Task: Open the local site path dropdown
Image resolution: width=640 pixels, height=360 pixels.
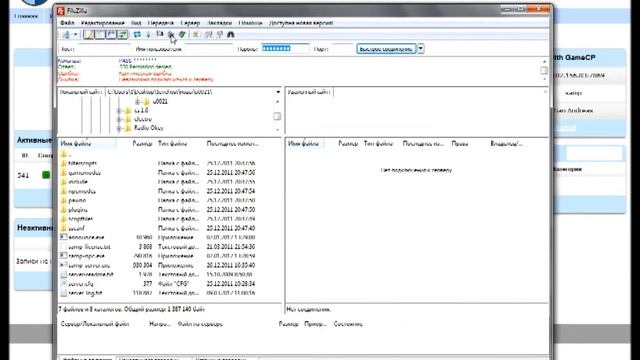Action: coord(278,92)
